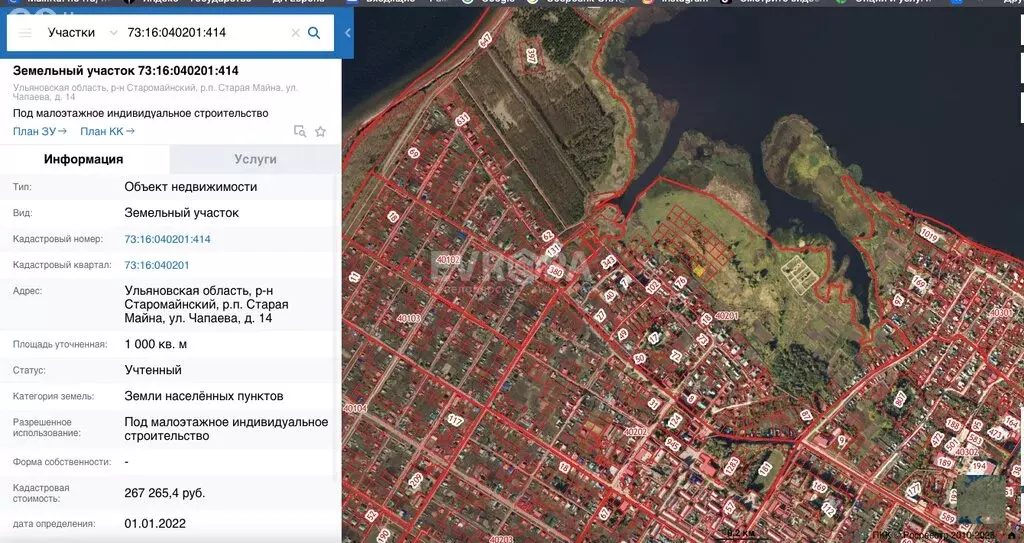
Task: Open the hamburger menu in search bar
Action: pos(25,33)
